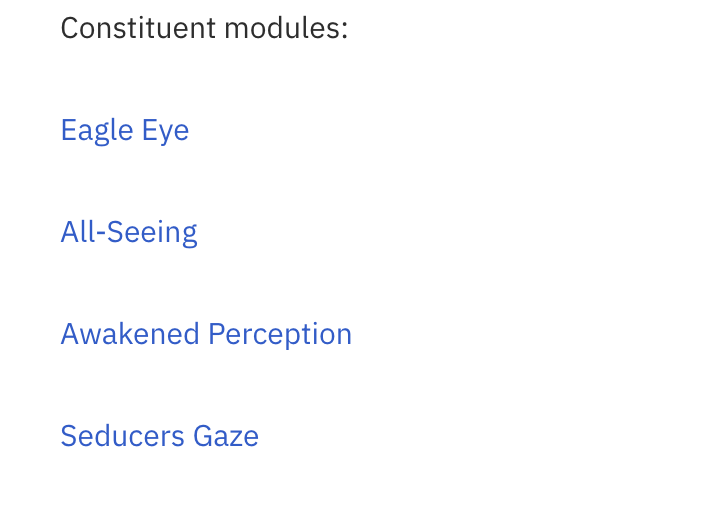Open the Eagle Eye module link
The height and width of the screenshot is (506, 728).
pyautogui.click(x=125, y=130)
